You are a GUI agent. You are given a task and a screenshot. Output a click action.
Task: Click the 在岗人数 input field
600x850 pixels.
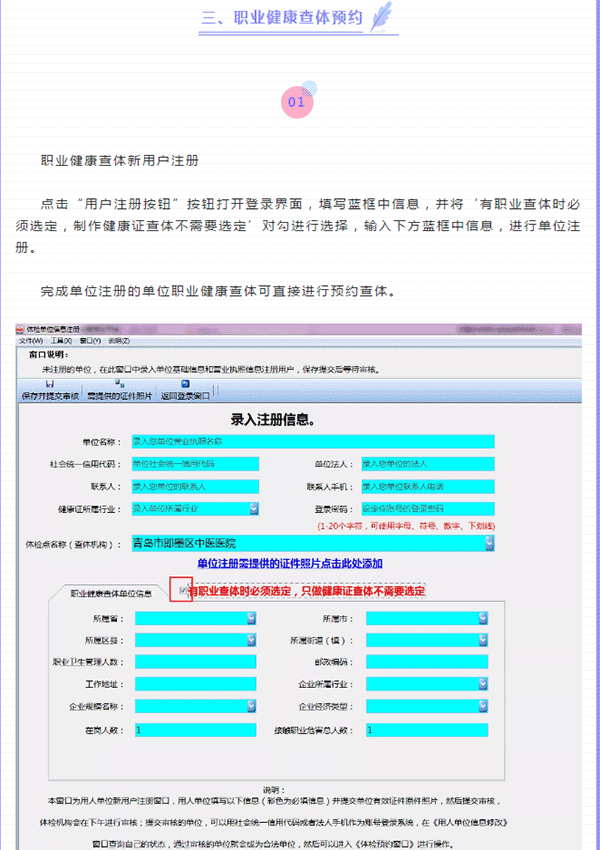point(196,730)
